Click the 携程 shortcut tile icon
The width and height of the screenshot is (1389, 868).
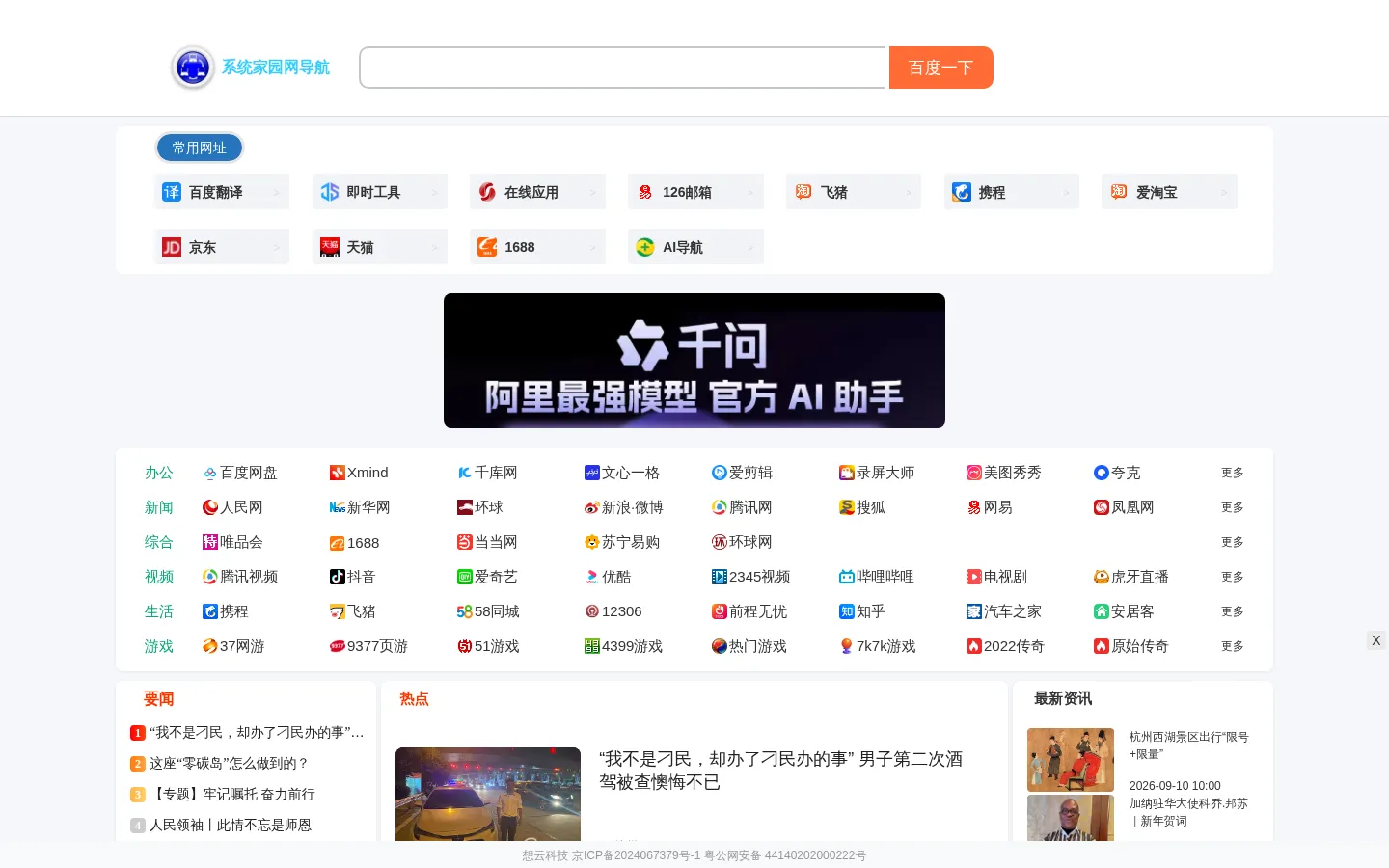click(962, 192)
